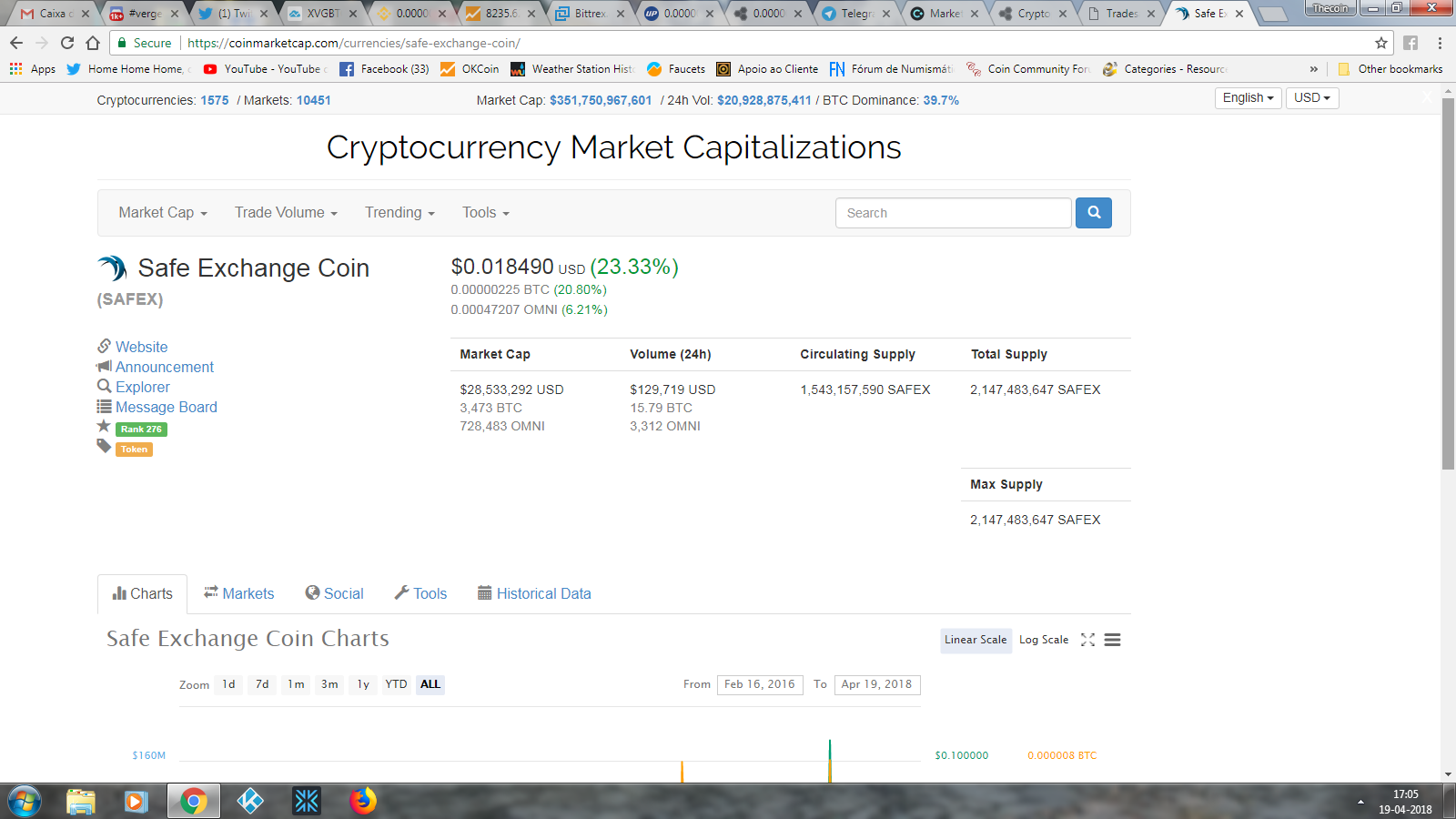Open the media player taskbar icon

[x=136, y=802]
